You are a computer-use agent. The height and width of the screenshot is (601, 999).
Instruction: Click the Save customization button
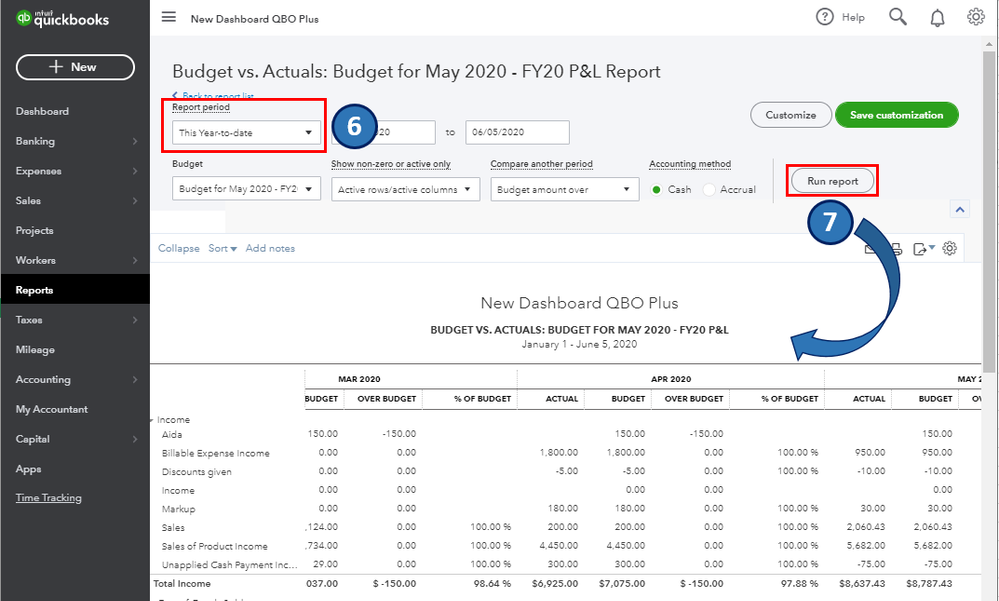pos(896,115)
